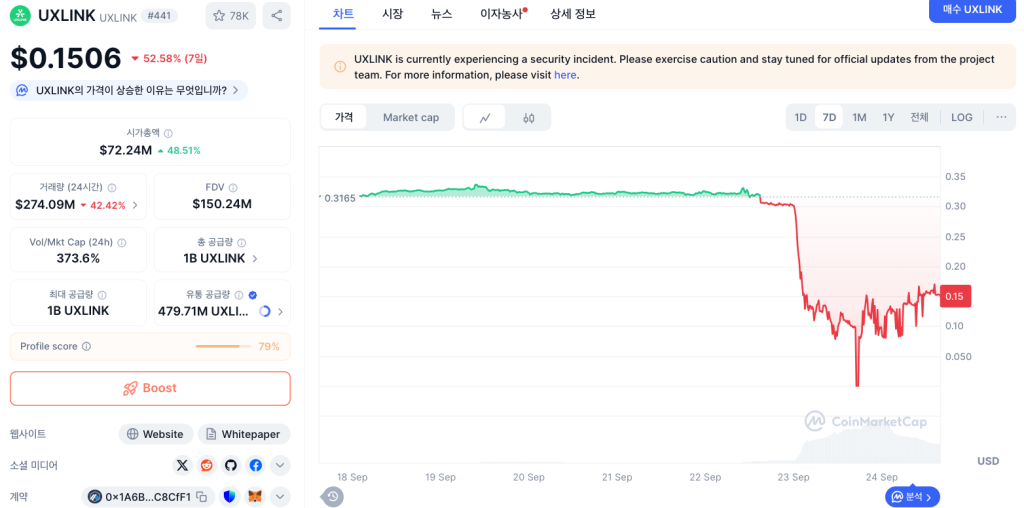This screenshot has width=1024, height=508.
Task: Click the chart history clock icon
Action: [332, 497]
